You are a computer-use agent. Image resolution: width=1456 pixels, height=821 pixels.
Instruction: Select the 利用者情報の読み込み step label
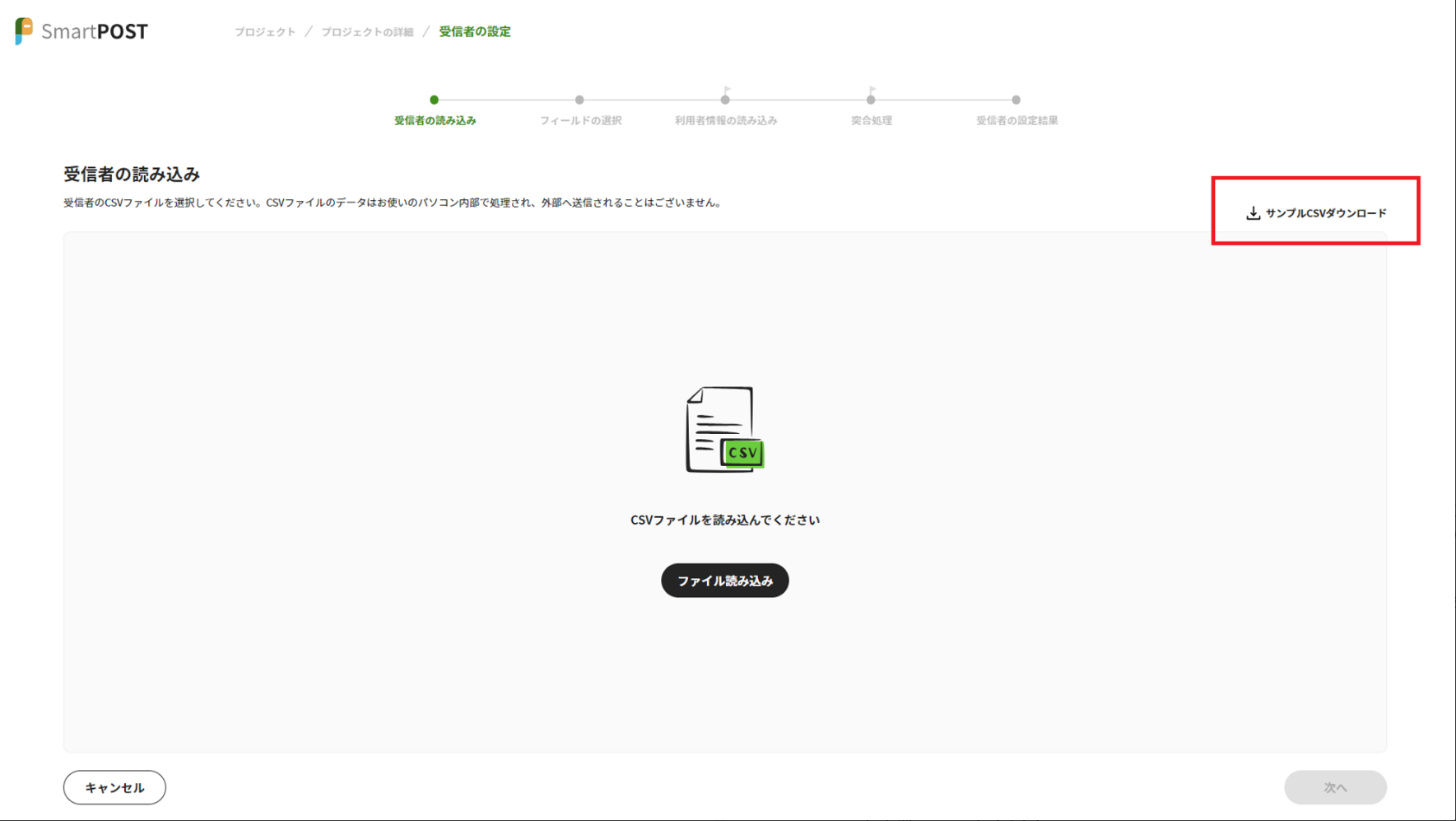pos(725,120)
